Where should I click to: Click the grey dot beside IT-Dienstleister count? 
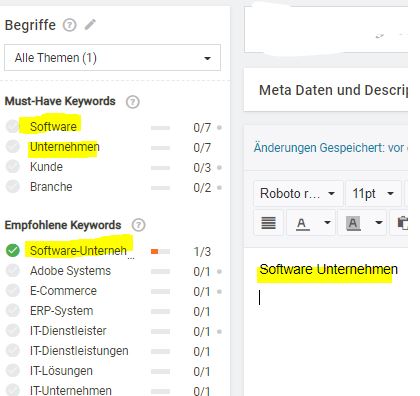(219, 332)
